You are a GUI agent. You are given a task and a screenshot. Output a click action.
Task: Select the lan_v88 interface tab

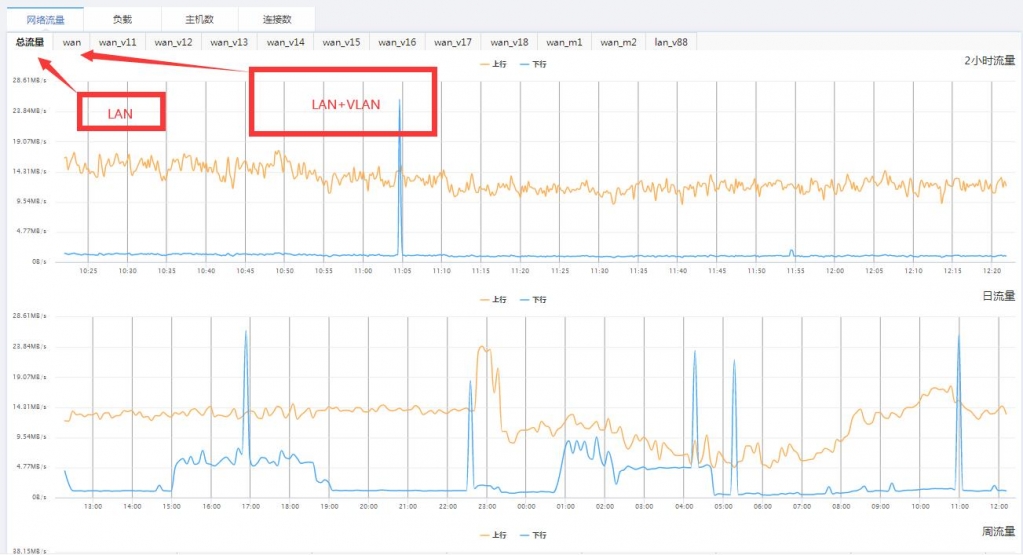click(671, 42)
